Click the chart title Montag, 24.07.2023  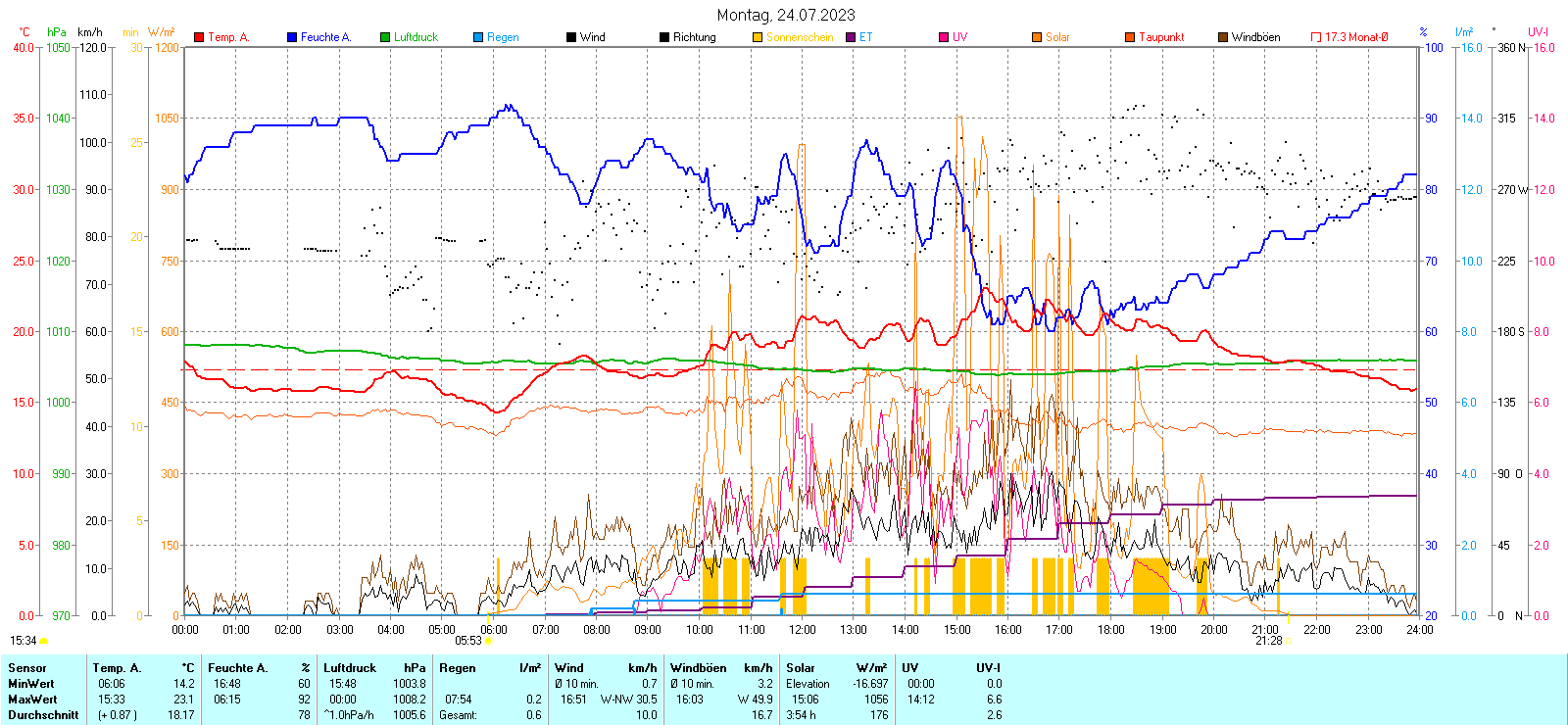[785, 15]
